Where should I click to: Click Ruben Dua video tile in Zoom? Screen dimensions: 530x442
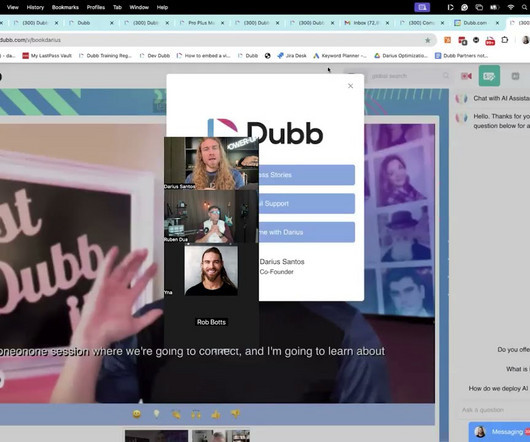(x=212, y=216)
